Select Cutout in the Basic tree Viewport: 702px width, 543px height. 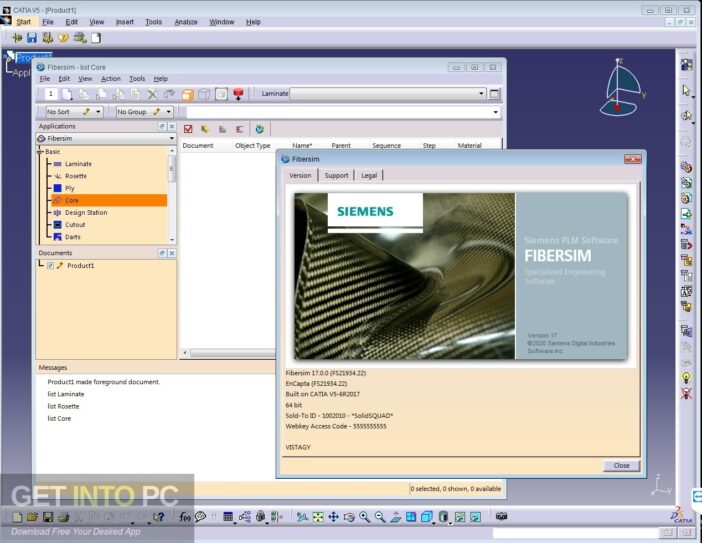click(75, 225)
